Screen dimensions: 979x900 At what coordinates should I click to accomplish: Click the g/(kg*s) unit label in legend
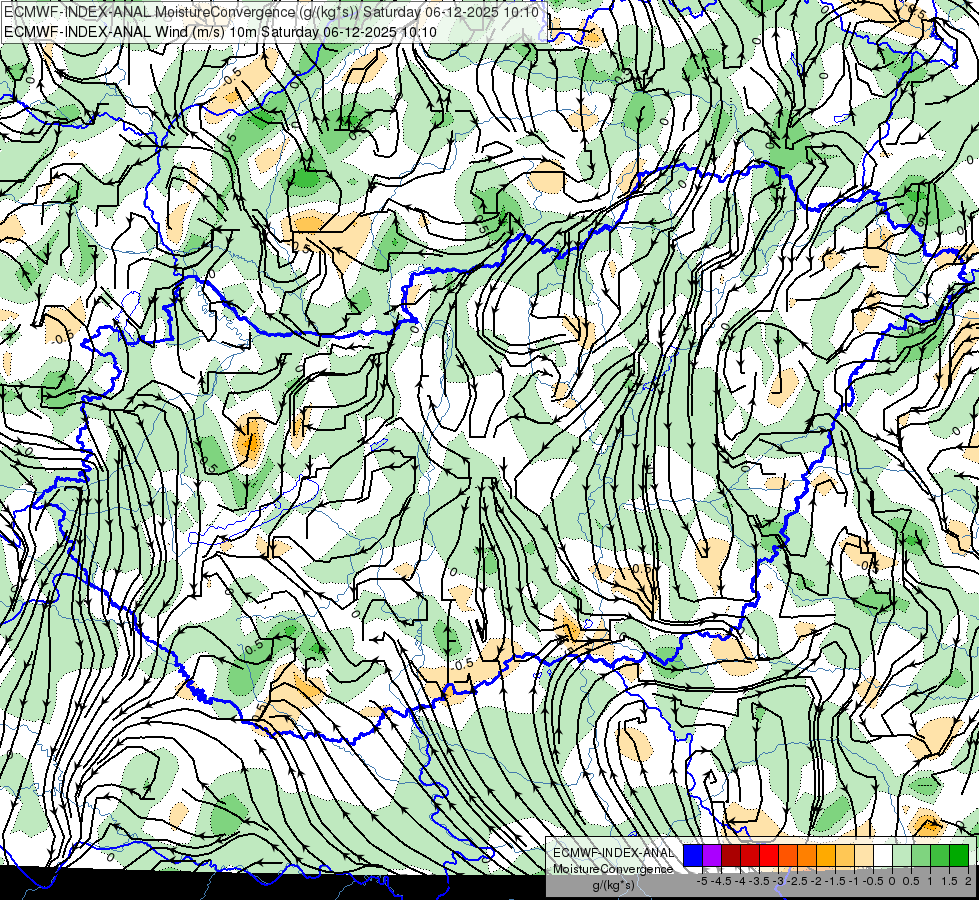[x=613, y=885]
